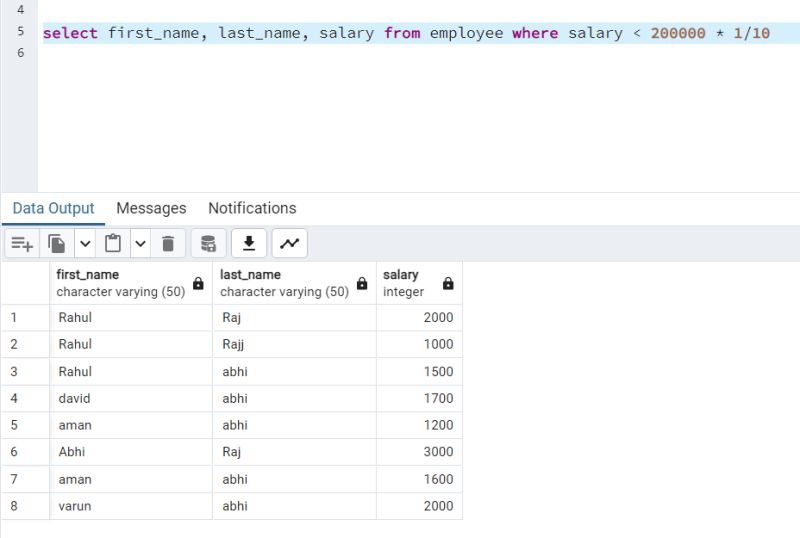Click the Copy icon in results toolbar

click(57, 243)
